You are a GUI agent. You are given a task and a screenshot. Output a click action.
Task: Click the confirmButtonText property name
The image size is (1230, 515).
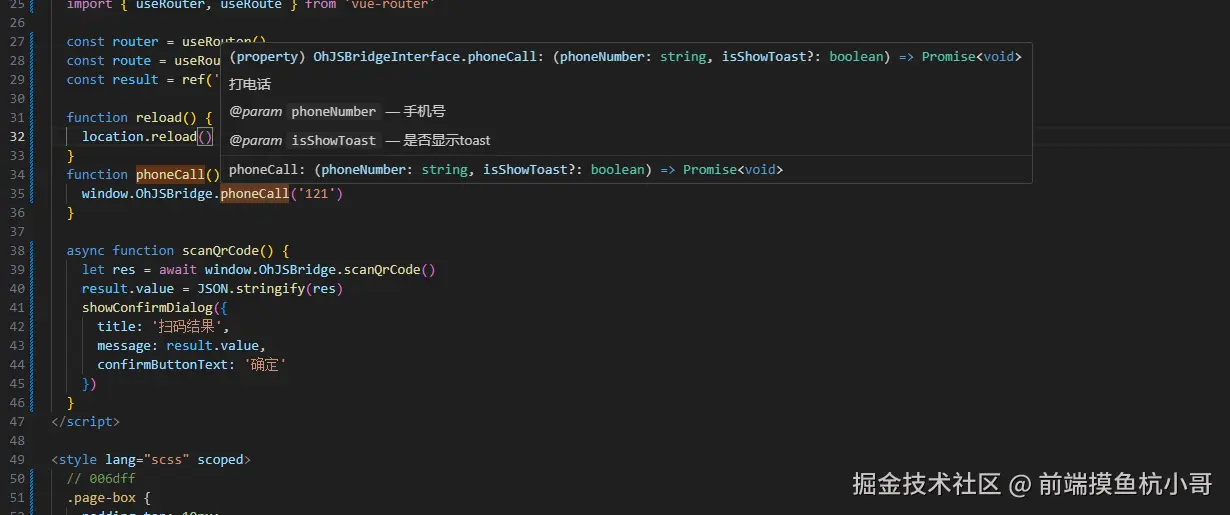tap(163, 364)
